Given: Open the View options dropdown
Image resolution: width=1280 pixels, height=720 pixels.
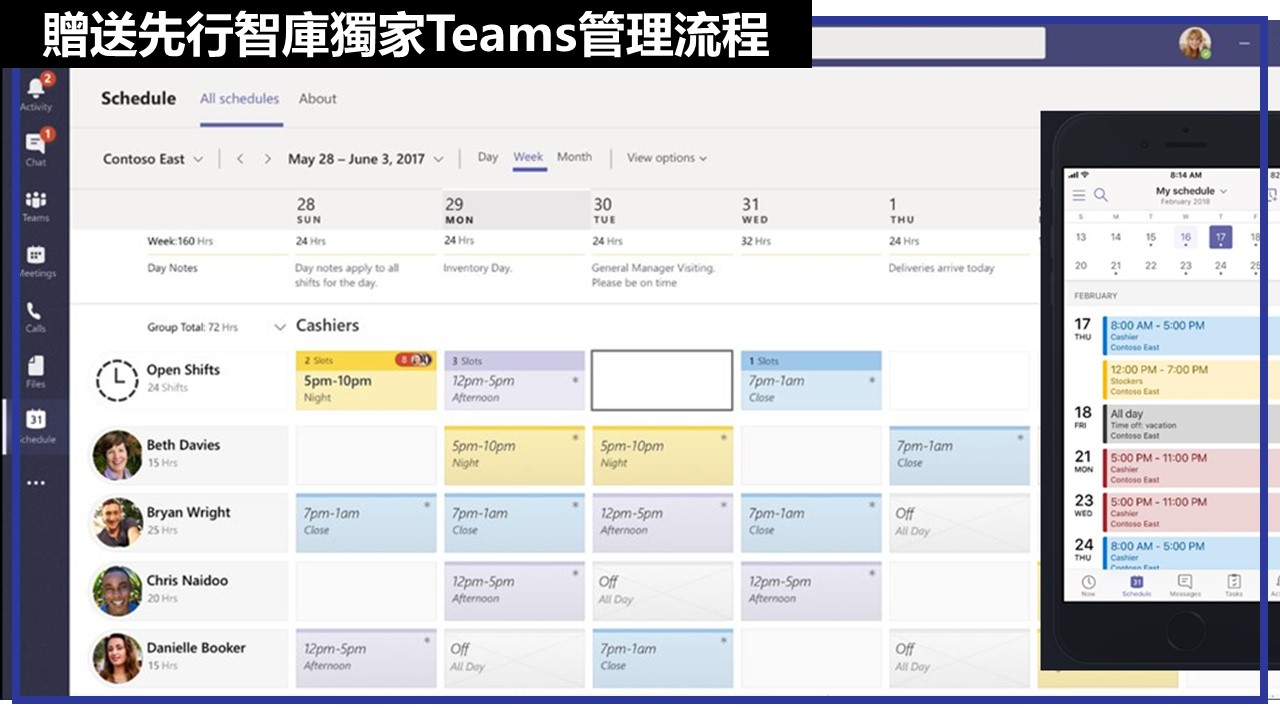Looking at the screenshot, I should pyautogui.click(x=666, y=158).
